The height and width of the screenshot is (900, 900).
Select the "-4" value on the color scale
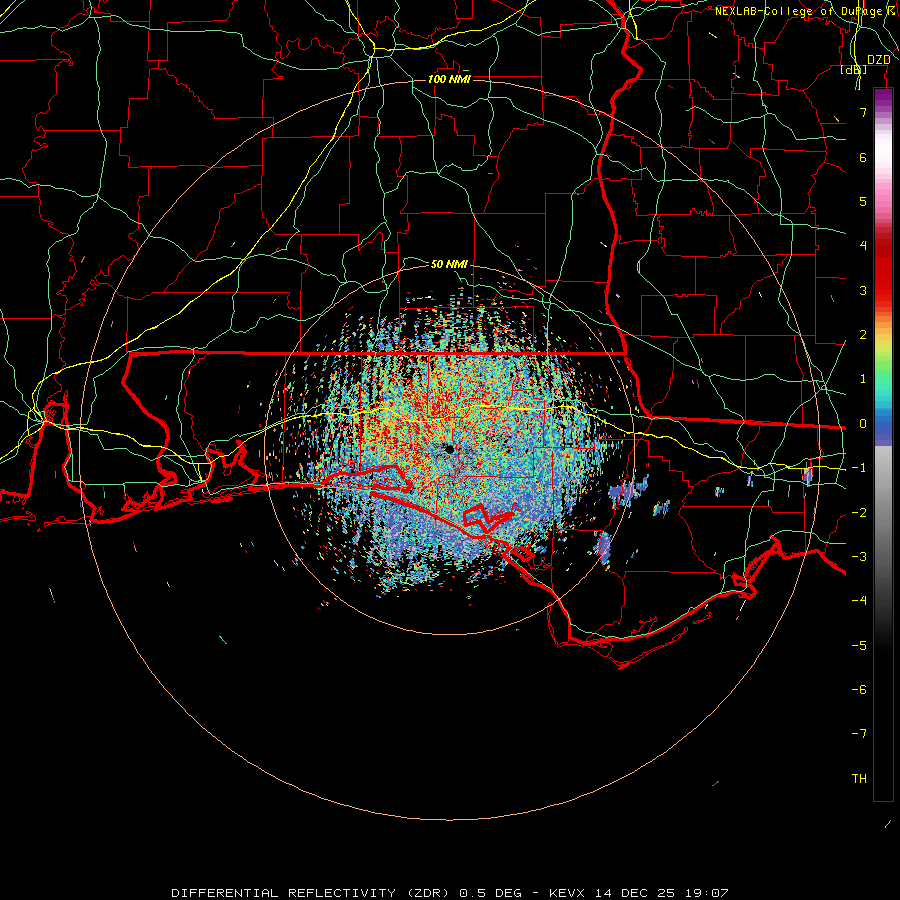pyautogui.click(x=859, y=600)
